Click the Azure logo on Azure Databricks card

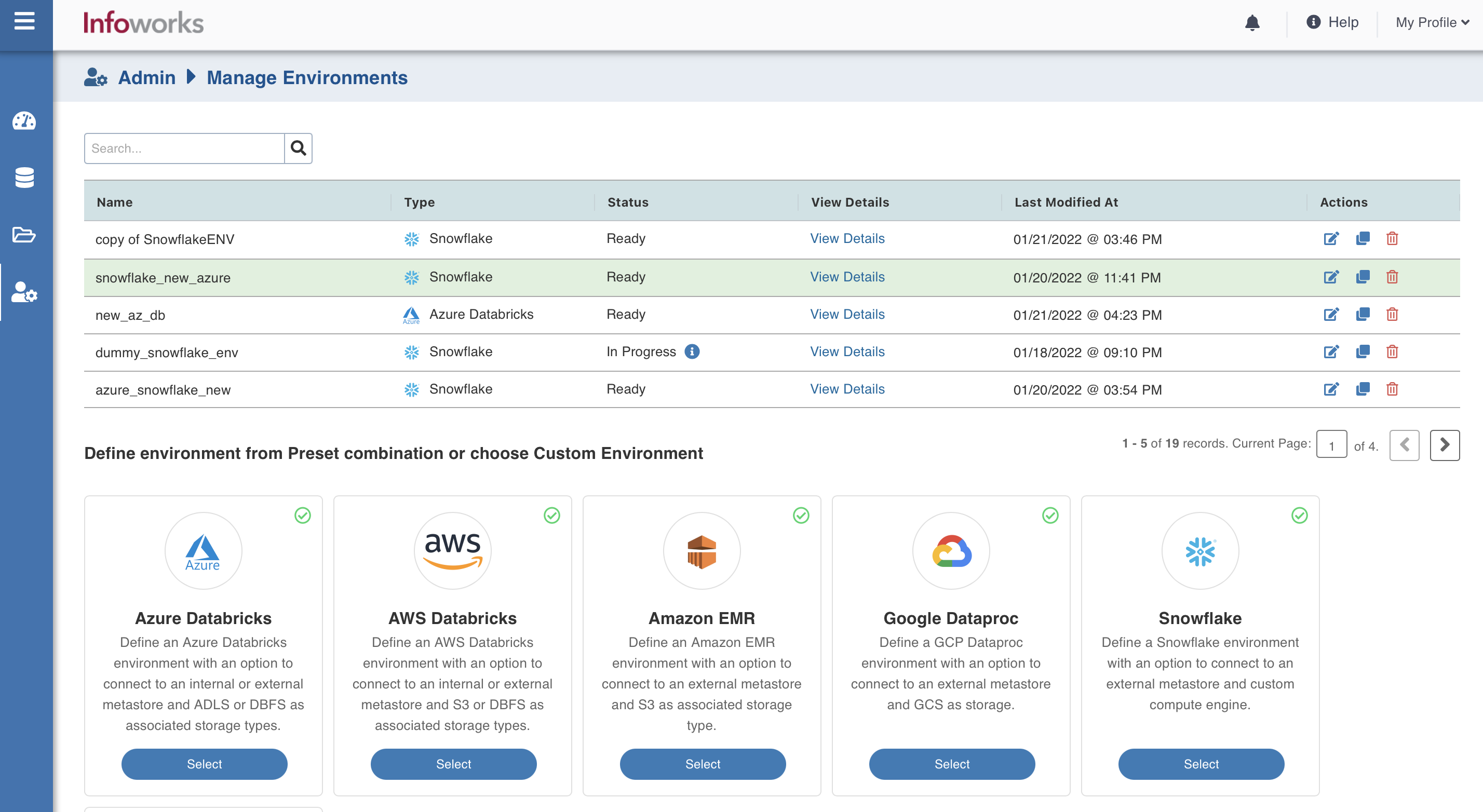[203, 551]
